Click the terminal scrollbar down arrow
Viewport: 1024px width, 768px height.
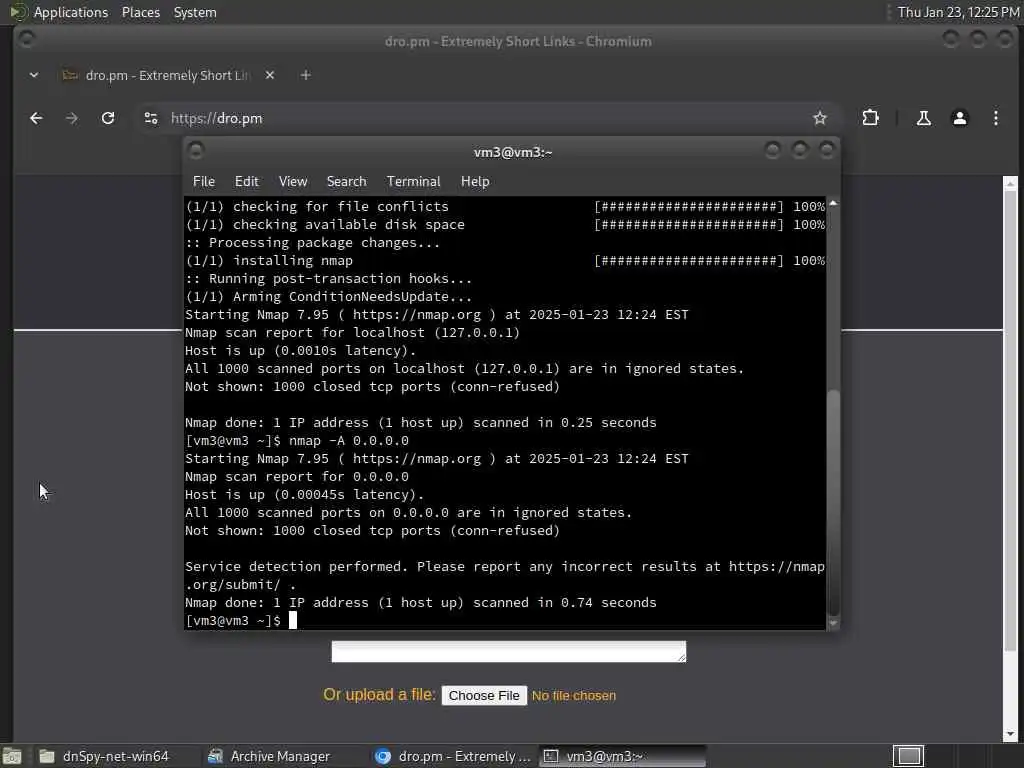833,624
